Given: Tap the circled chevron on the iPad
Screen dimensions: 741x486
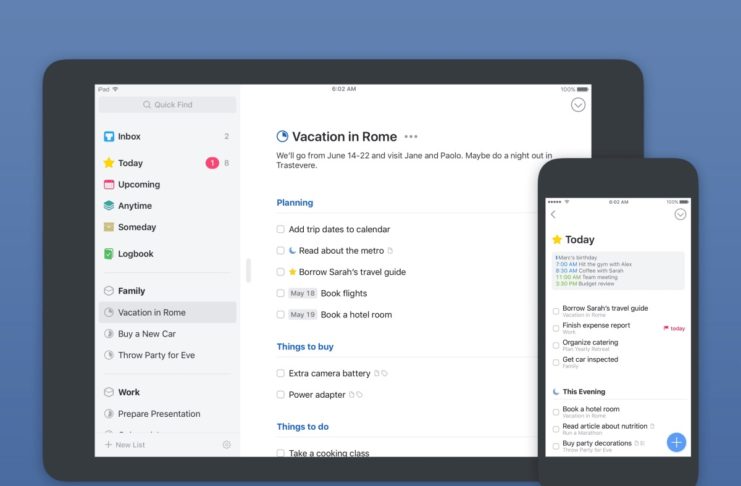Looking at the screenshot, I should pos(578,104).
